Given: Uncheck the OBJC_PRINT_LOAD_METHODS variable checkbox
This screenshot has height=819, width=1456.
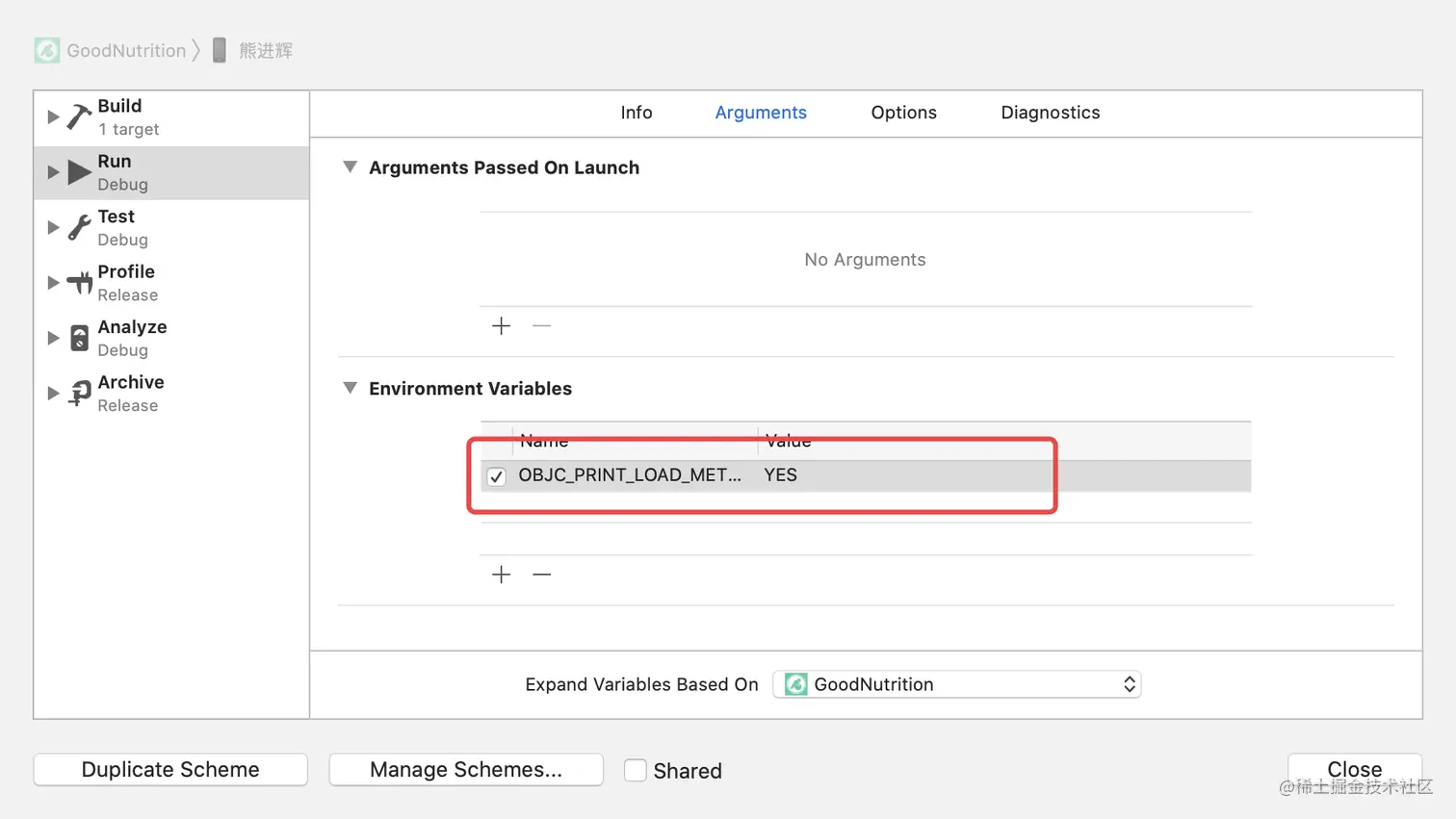Looking at the screenshot, I should click(497, 476).
